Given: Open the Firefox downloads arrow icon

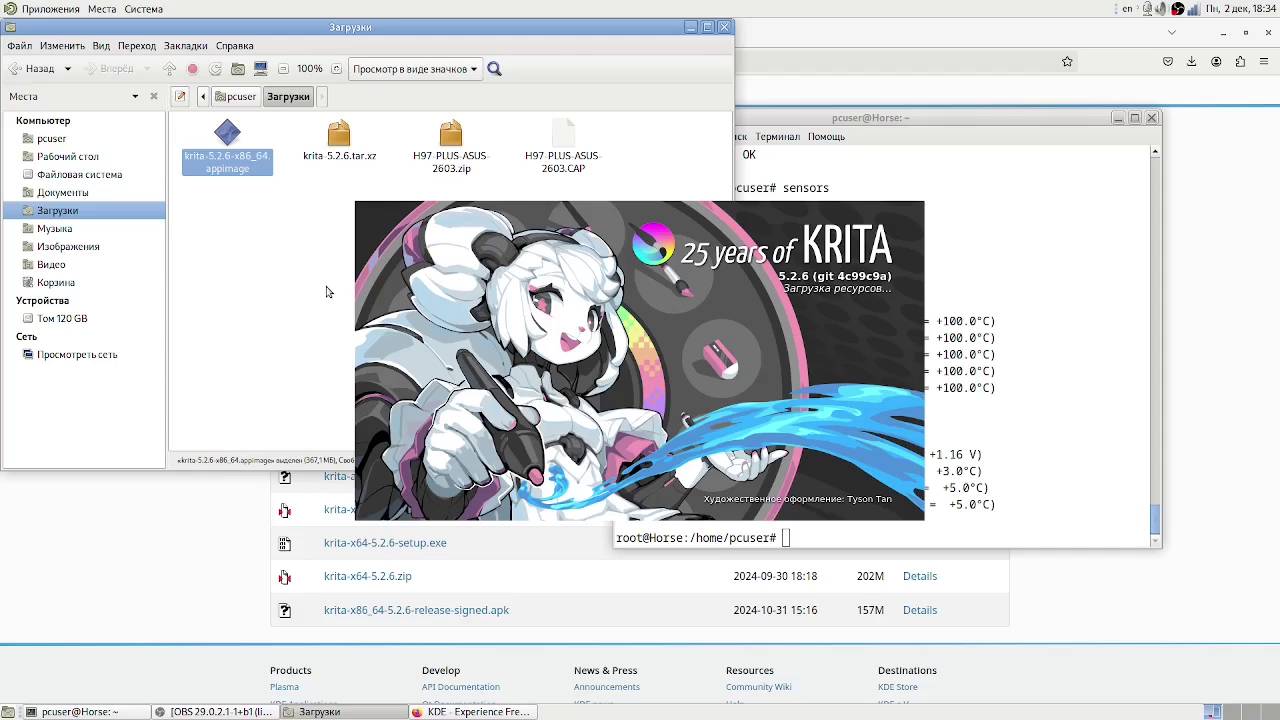Looking at the screenshot, I should pos(1191,61).
